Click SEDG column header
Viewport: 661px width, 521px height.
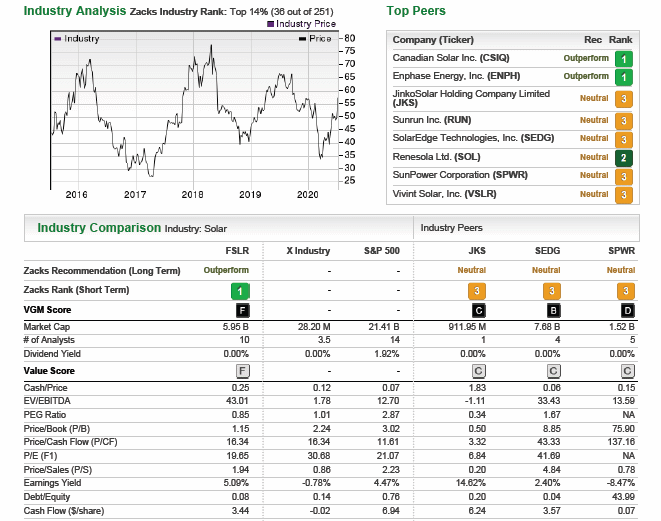pos(547,251)
